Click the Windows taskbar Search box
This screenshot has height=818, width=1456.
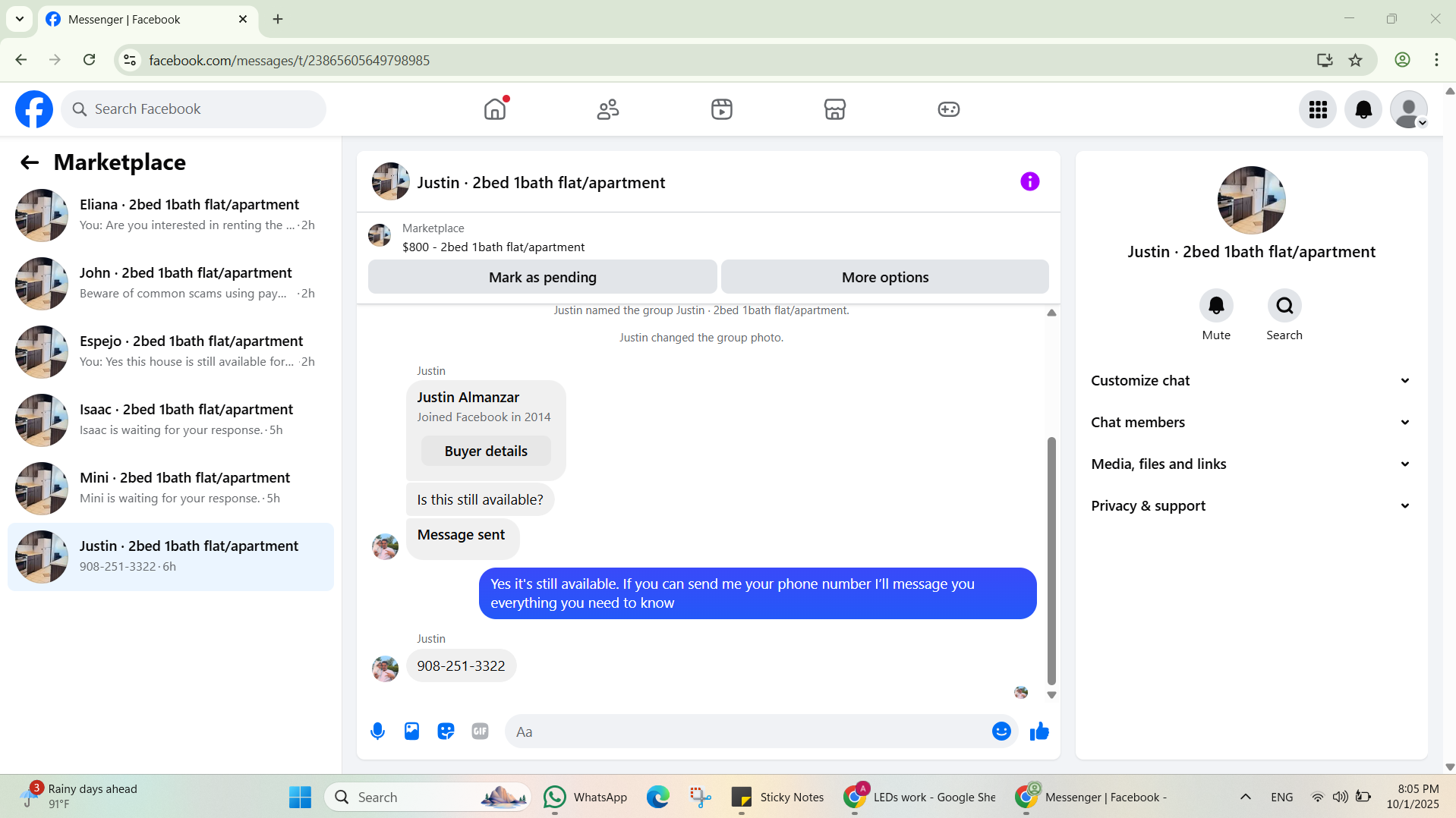[429, 797]
